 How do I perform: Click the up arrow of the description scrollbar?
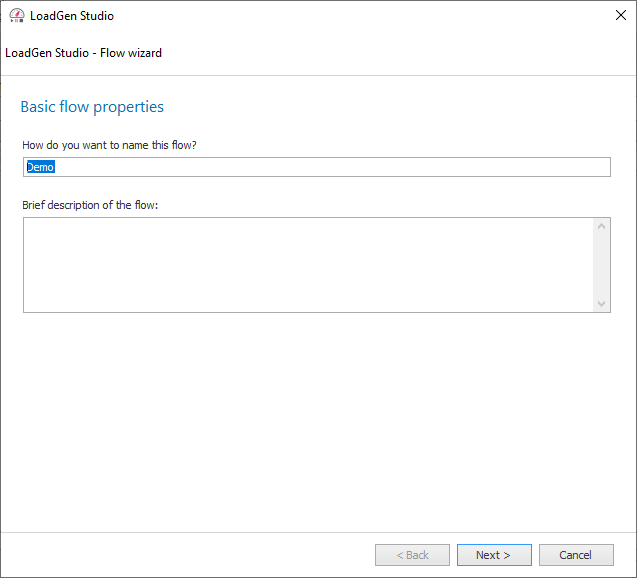(602, 226)
